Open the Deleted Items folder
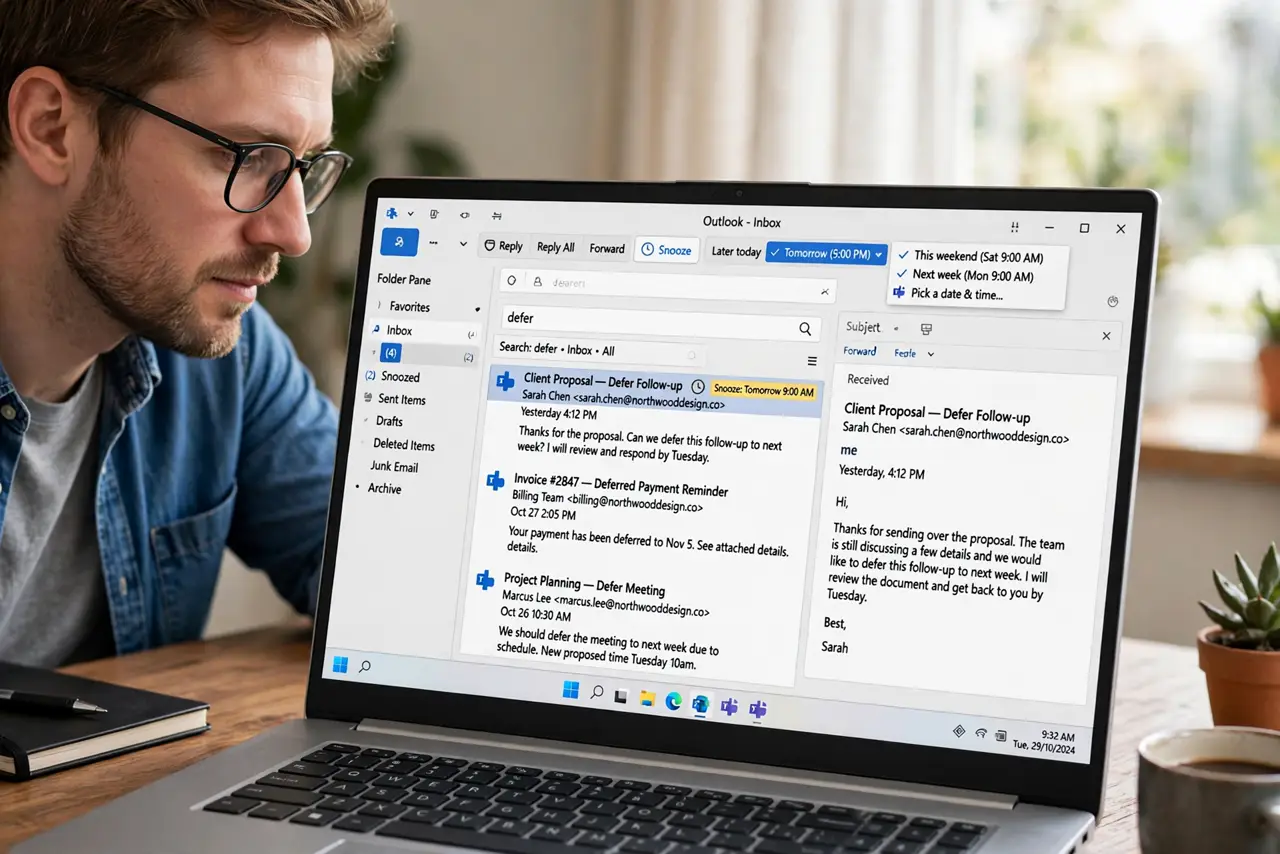Viewport: 1280px width, 854px height. point(403,445)
